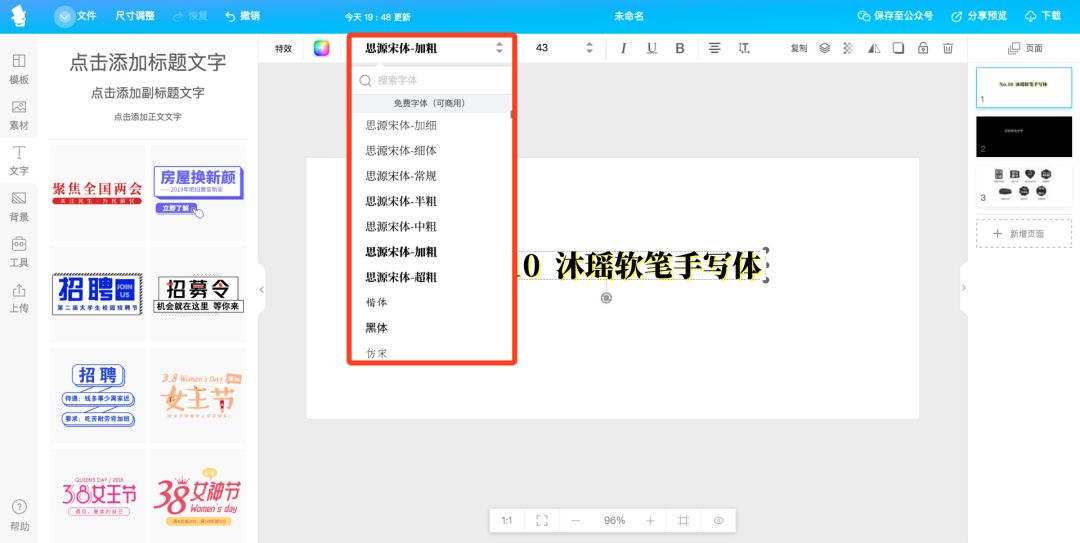Open the 素材 materials sidebar tab
Viewport: 1080px width, 543px height.
click(19, 115)
